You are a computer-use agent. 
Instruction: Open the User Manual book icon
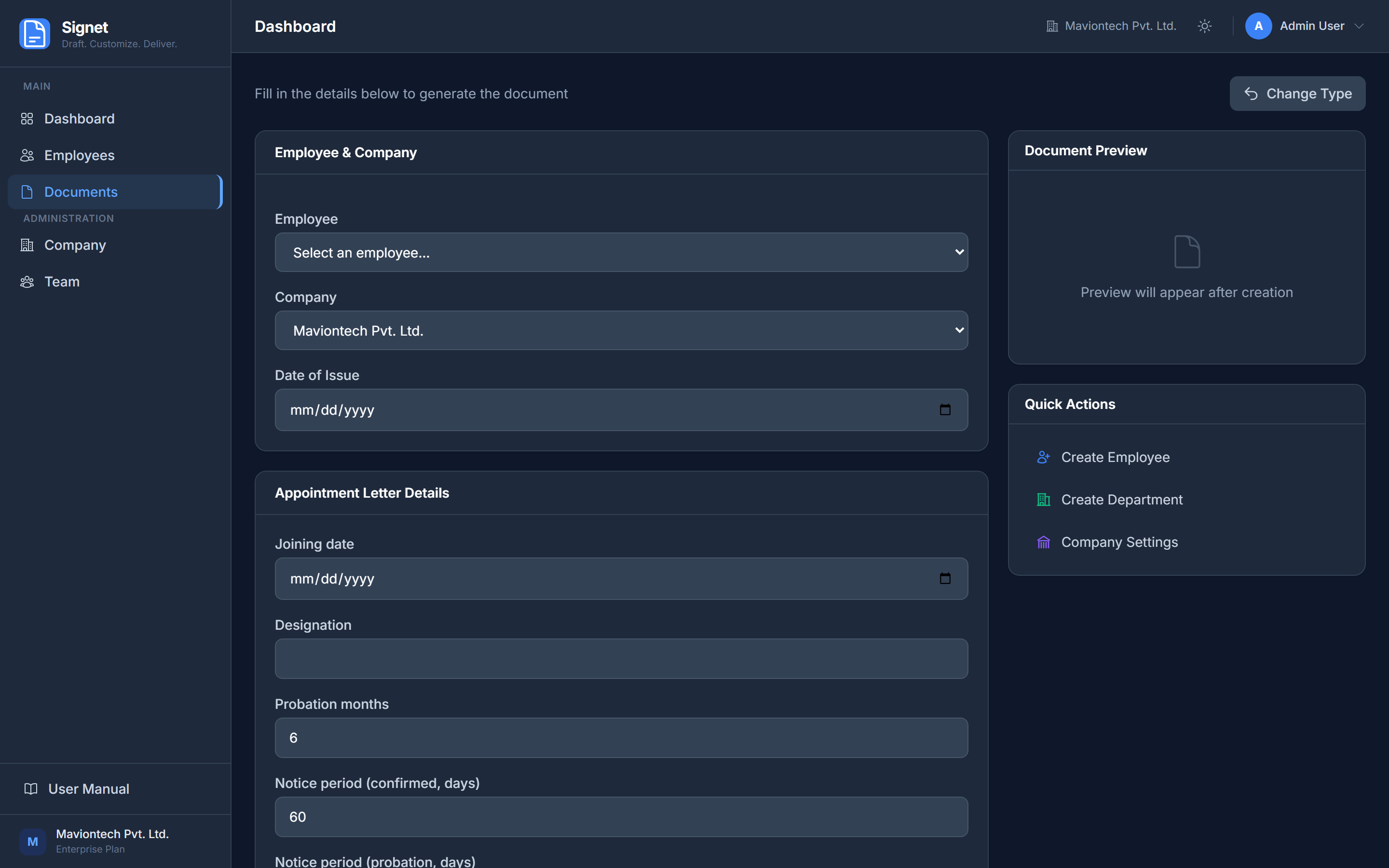pyautogui.click(x=31, y=789)
